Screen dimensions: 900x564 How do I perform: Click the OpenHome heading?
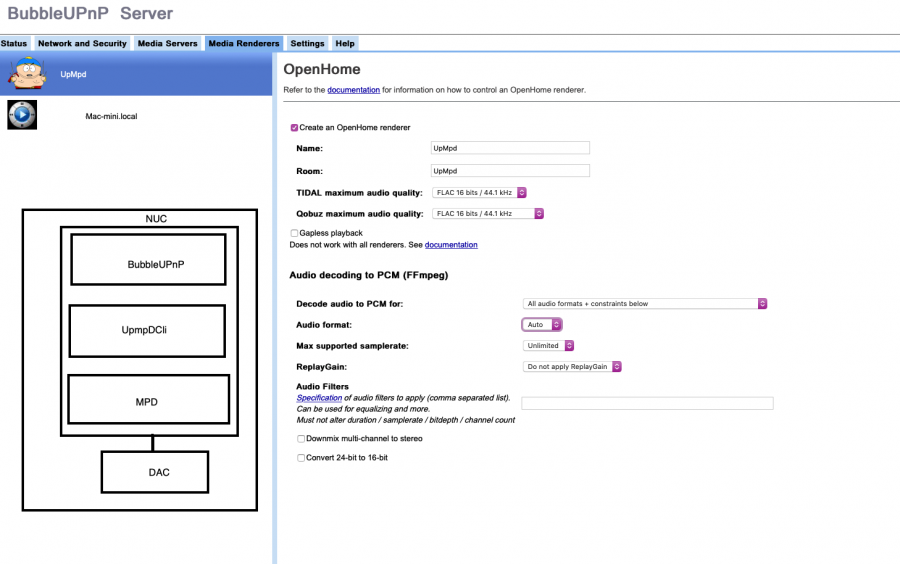tap(322, 69)
